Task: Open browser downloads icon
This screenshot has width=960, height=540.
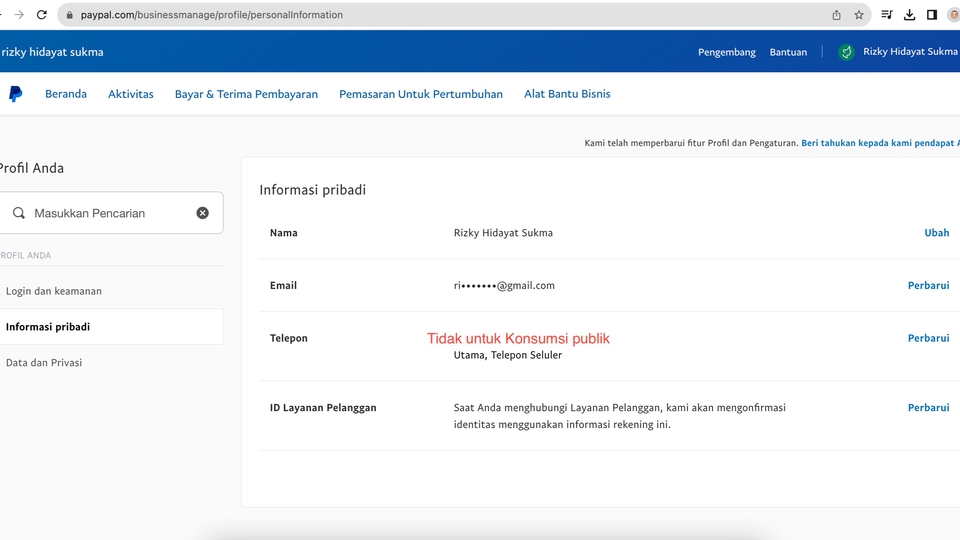Action: click(909, 15)
